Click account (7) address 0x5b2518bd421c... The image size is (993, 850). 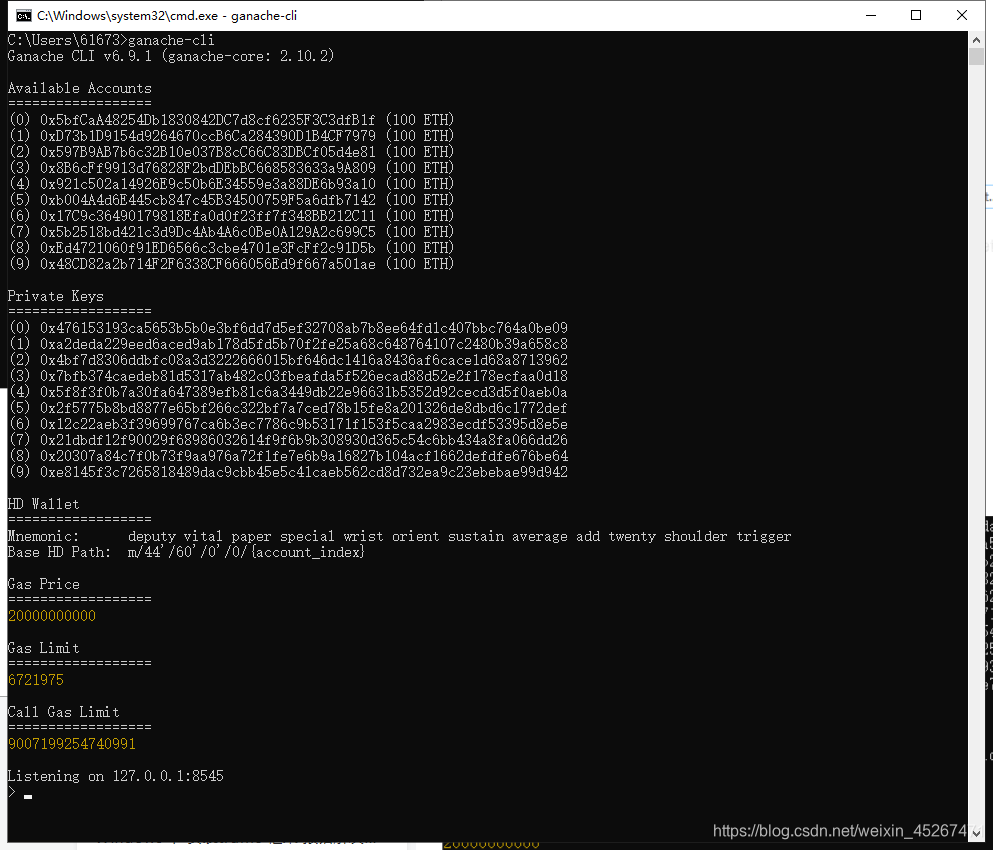pos(208,232)
